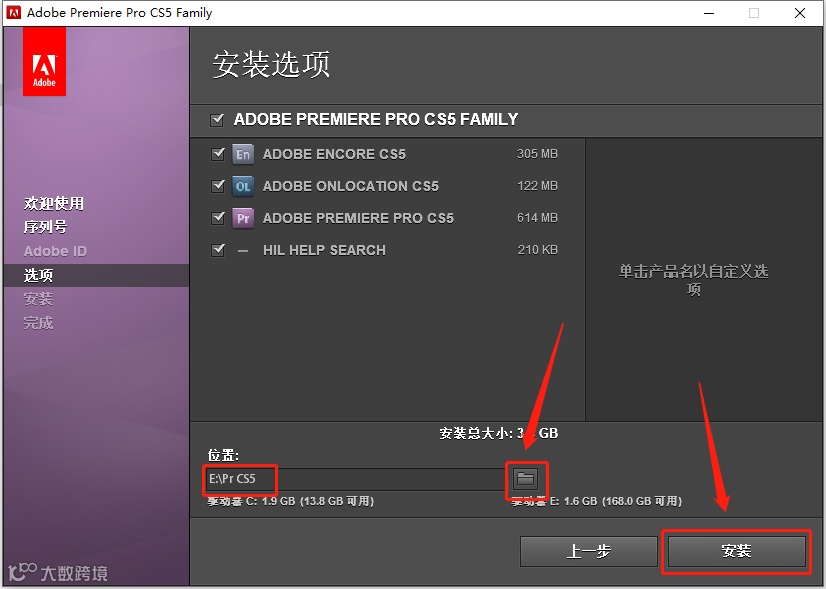This screenshot has width=826, height=589.
Task: Go back with the 上一步 button
Action: 588,551
